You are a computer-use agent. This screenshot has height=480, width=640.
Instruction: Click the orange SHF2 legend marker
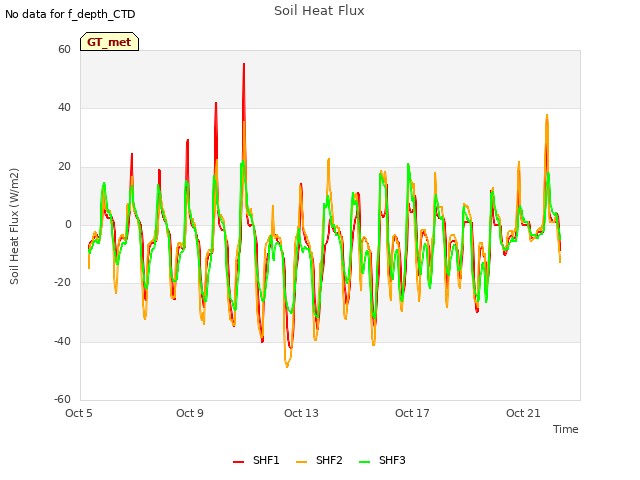click(x=301, y=462)
